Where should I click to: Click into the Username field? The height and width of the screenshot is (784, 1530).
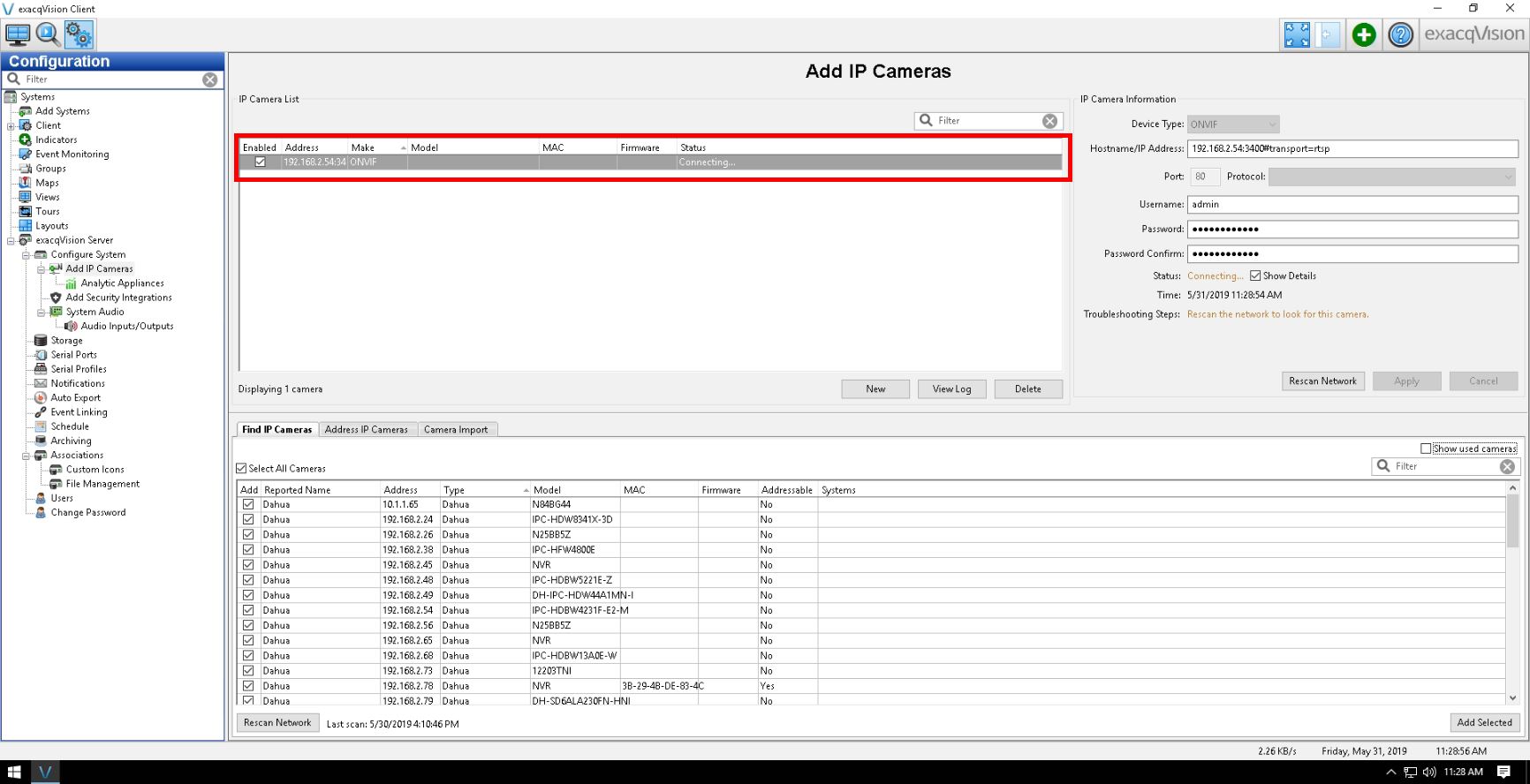coord(1352,205)
